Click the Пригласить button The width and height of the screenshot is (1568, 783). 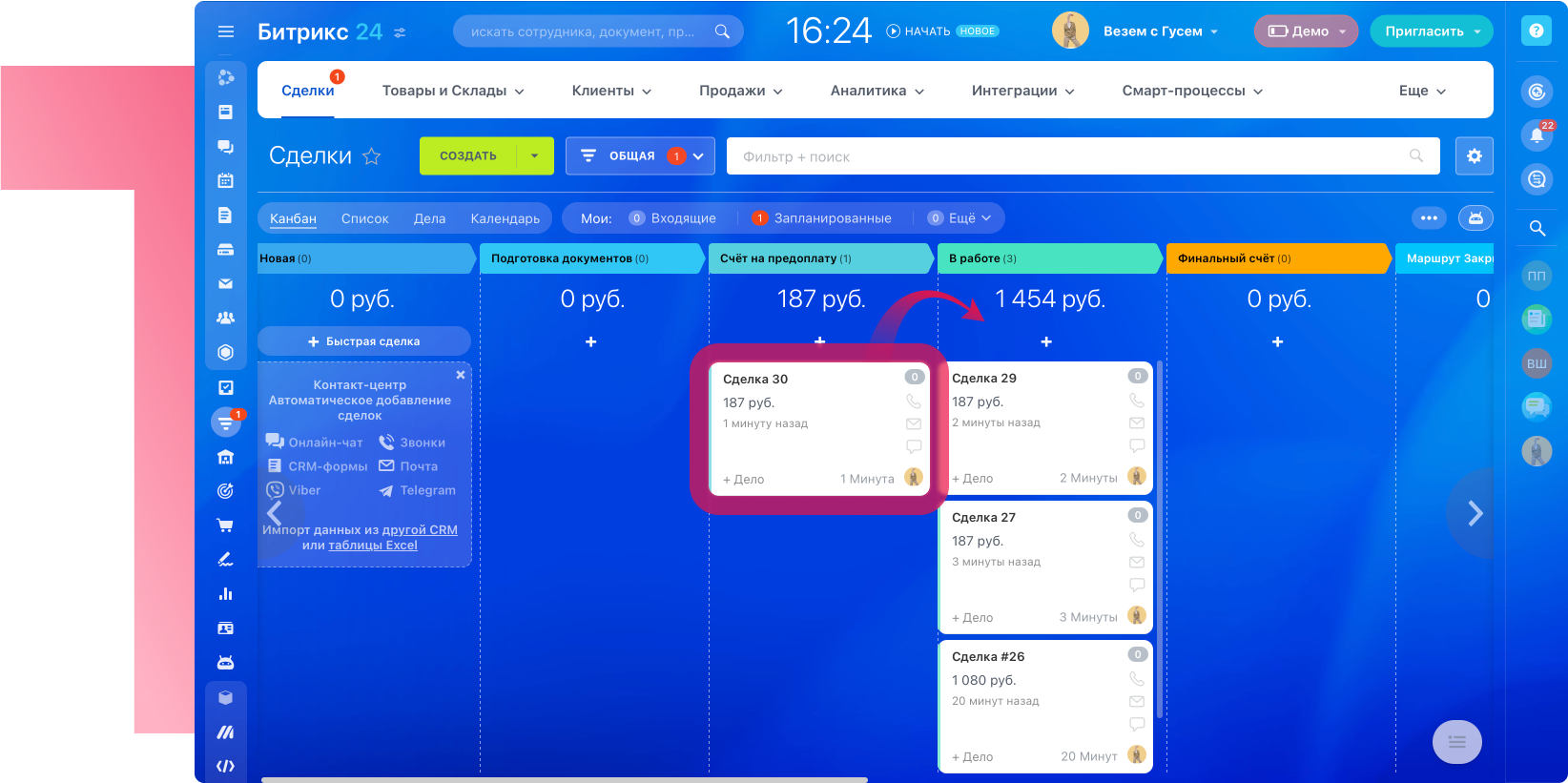[x=1432, y=31]
